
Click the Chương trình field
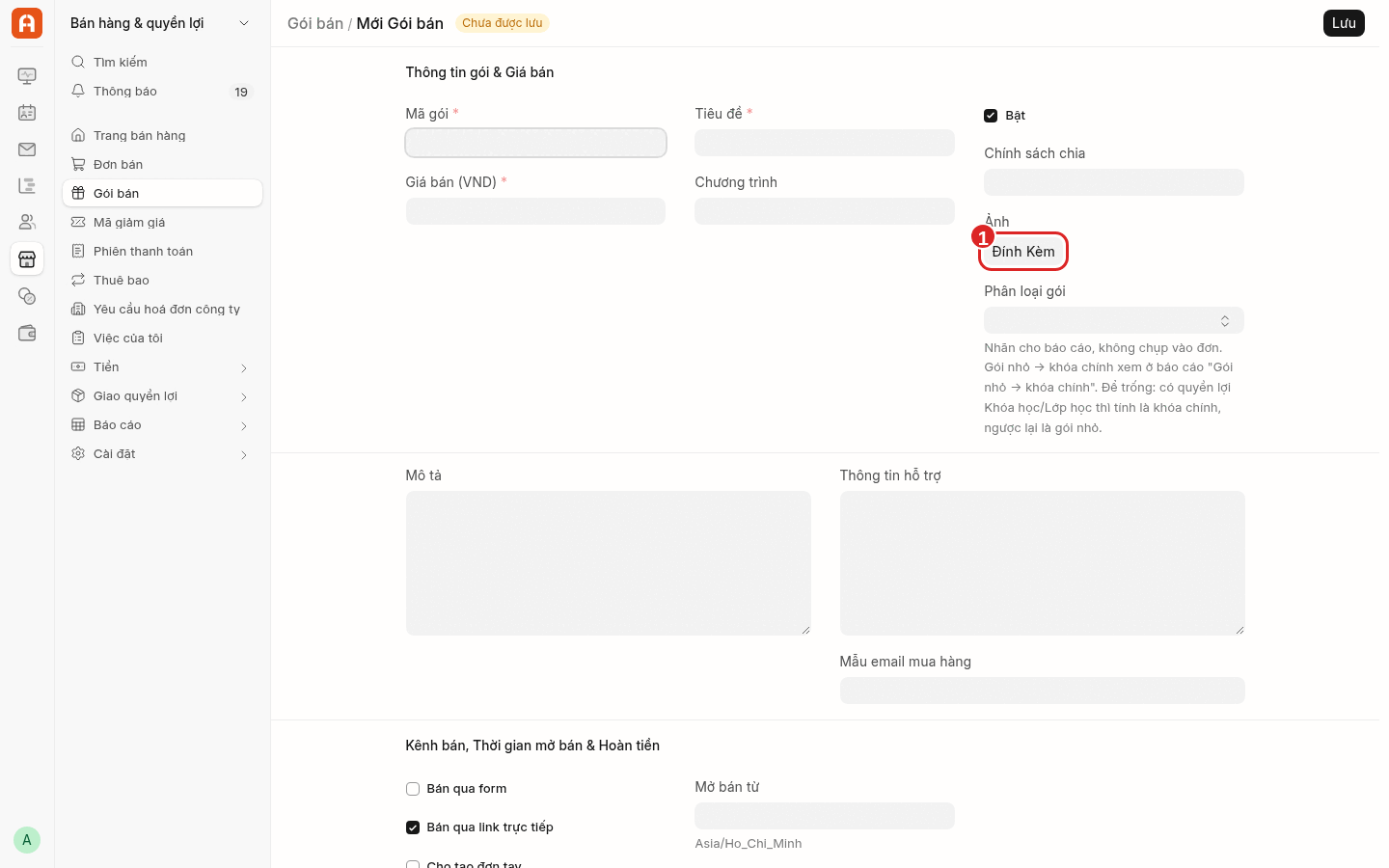pos(825,211)
